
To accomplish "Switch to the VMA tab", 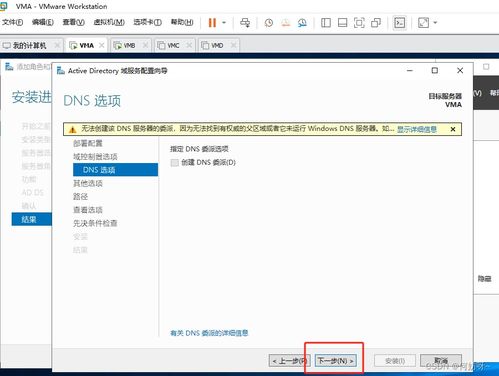I will click(87, 45).
